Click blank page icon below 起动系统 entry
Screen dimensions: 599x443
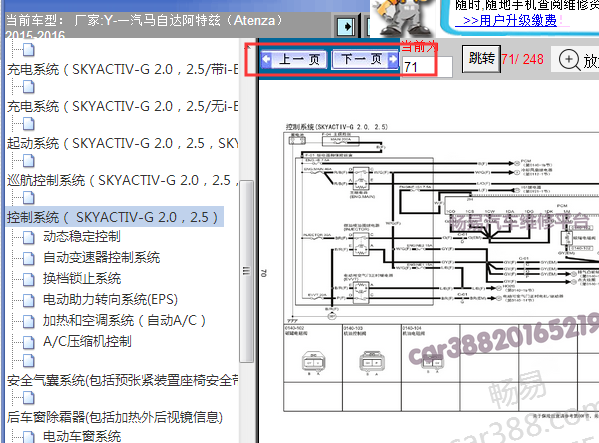click(29, 161)
